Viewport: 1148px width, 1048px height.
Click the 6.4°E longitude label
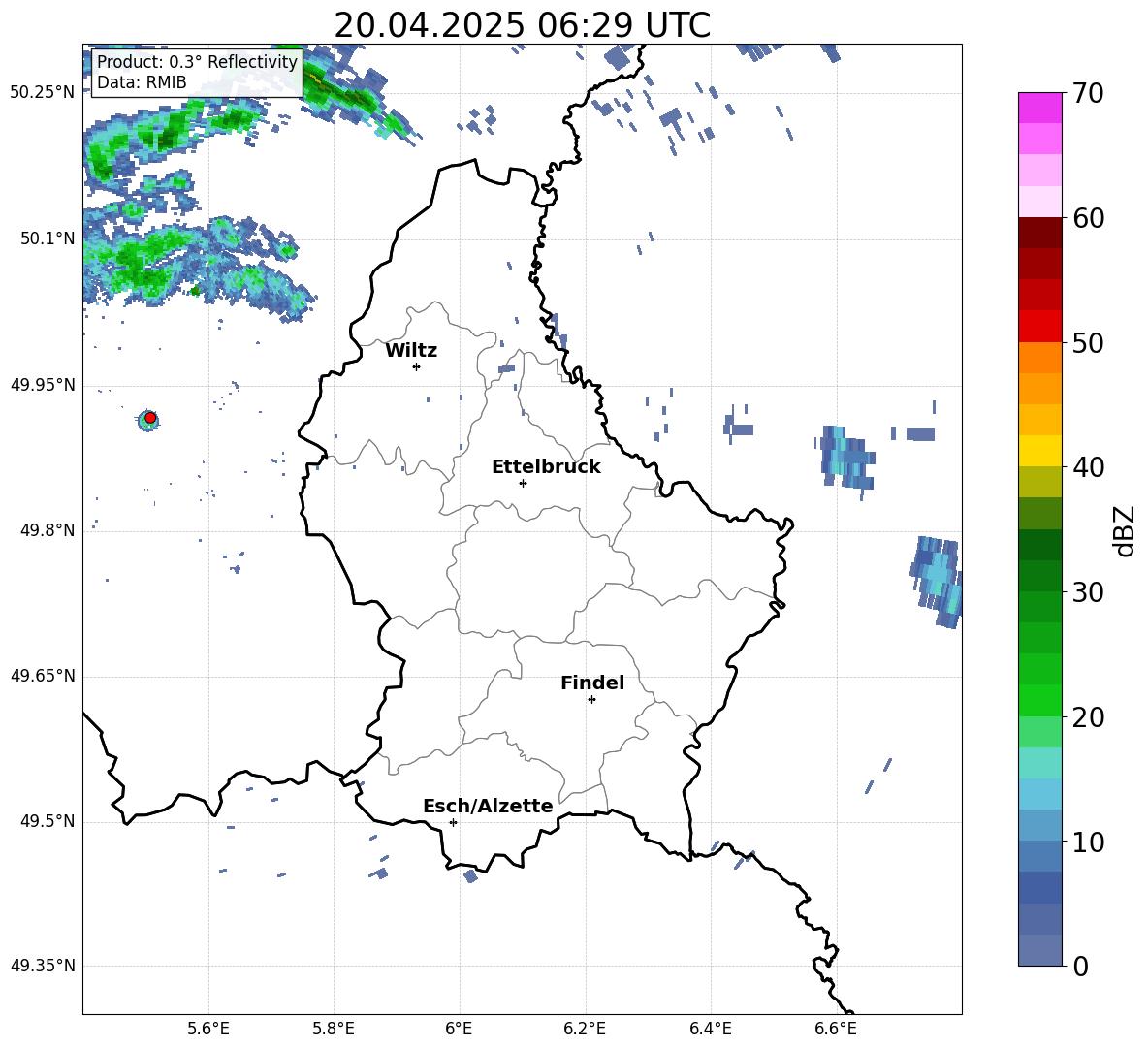710,1029
